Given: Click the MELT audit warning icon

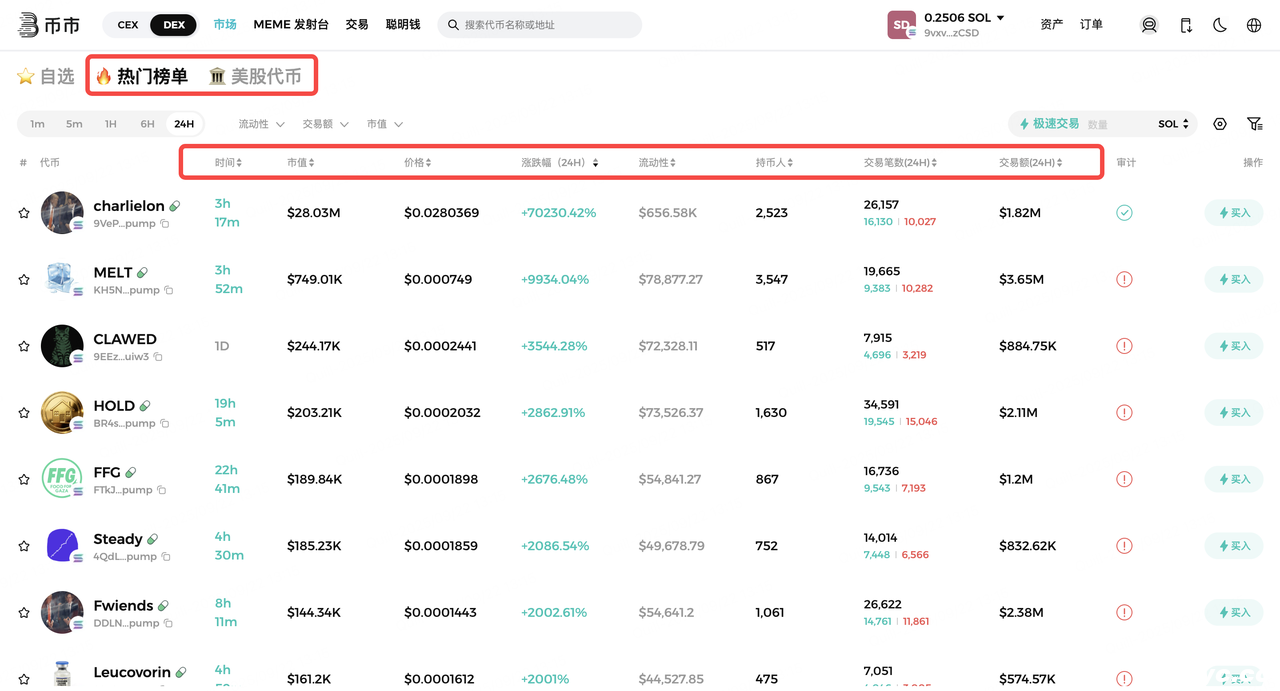Looking at the screenshot, I should click(x=1124, y=279).
